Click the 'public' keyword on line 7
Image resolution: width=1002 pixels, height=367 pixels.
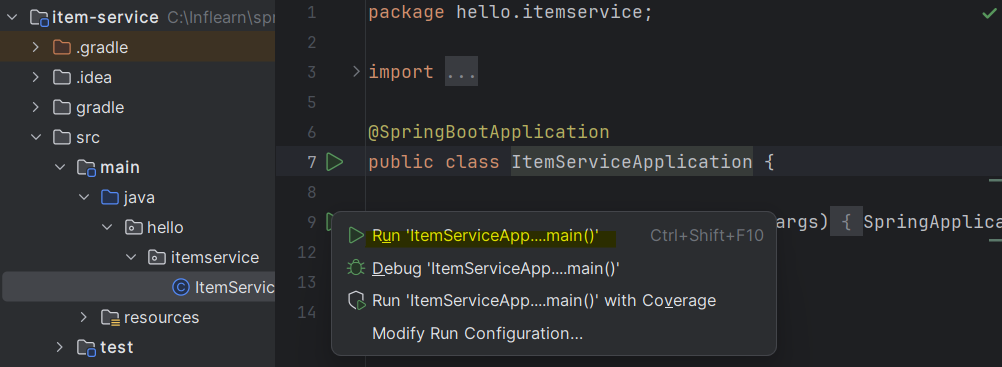click(400, 162)
